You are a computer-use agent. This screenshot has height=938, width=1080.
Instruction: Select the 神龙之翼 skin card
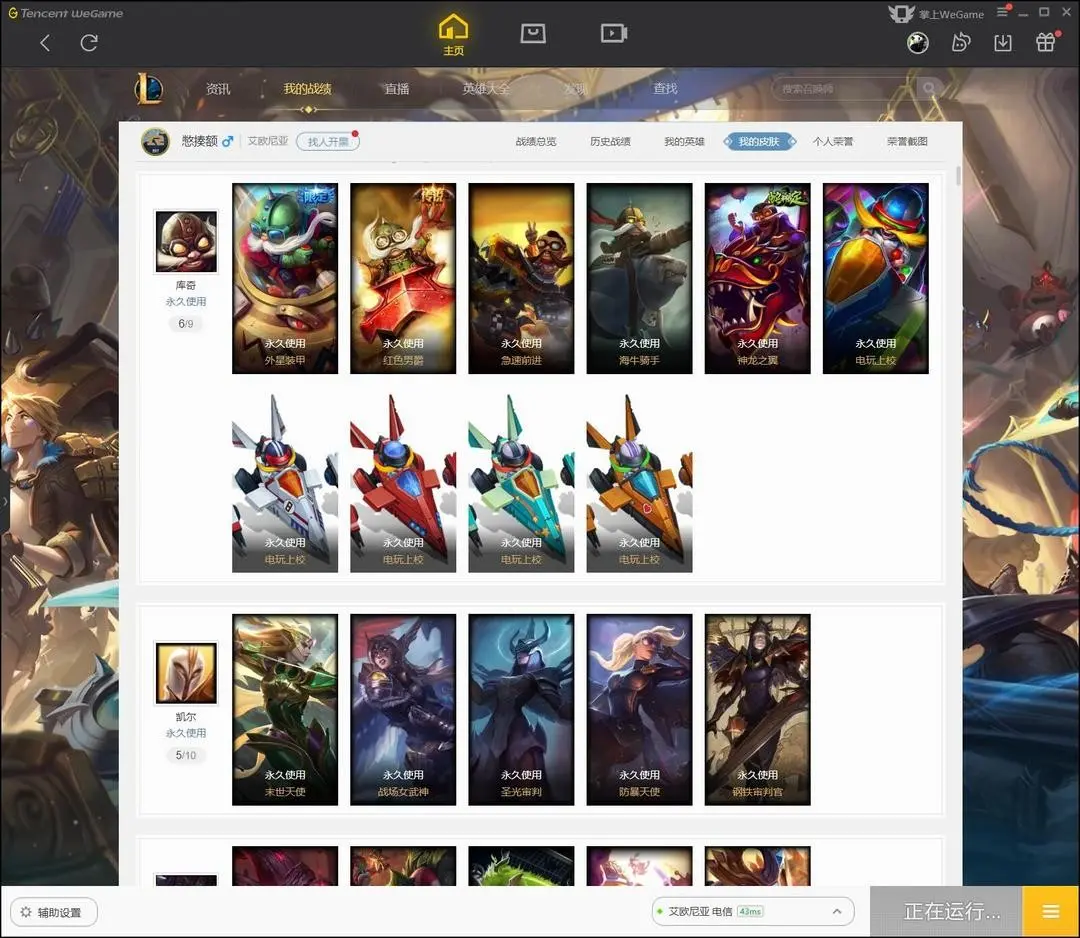758,278
